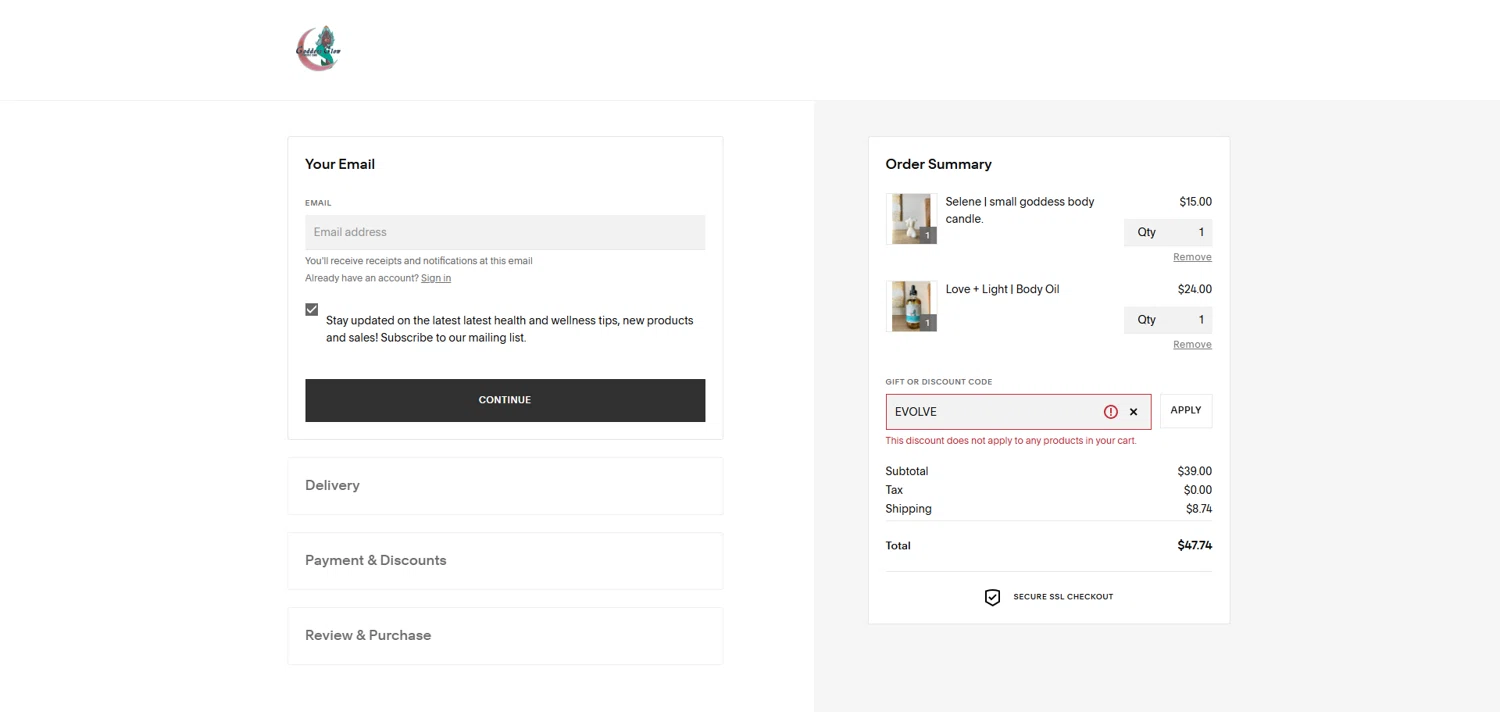Click the $24.00 body oil price
This screenshot has height=712, width=1500.
(1194, 289)
